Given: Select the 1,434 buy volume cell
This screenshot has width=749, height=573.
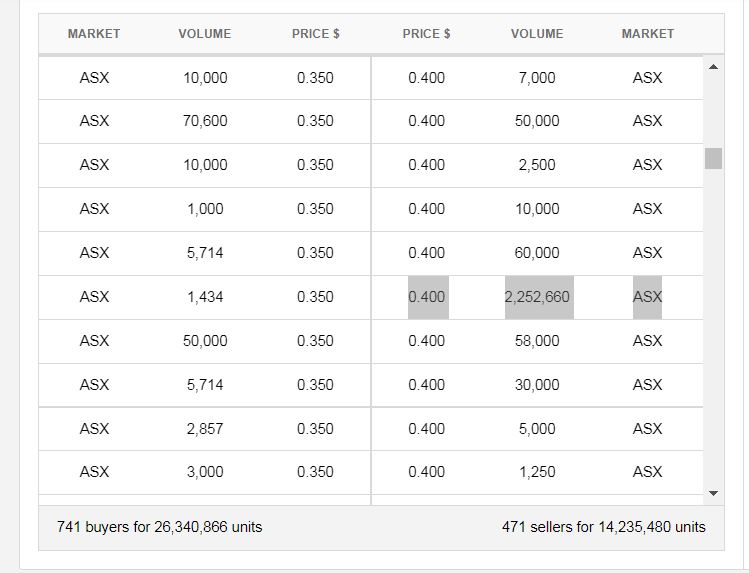Looking at the screenshot, I should coord(205,297).
